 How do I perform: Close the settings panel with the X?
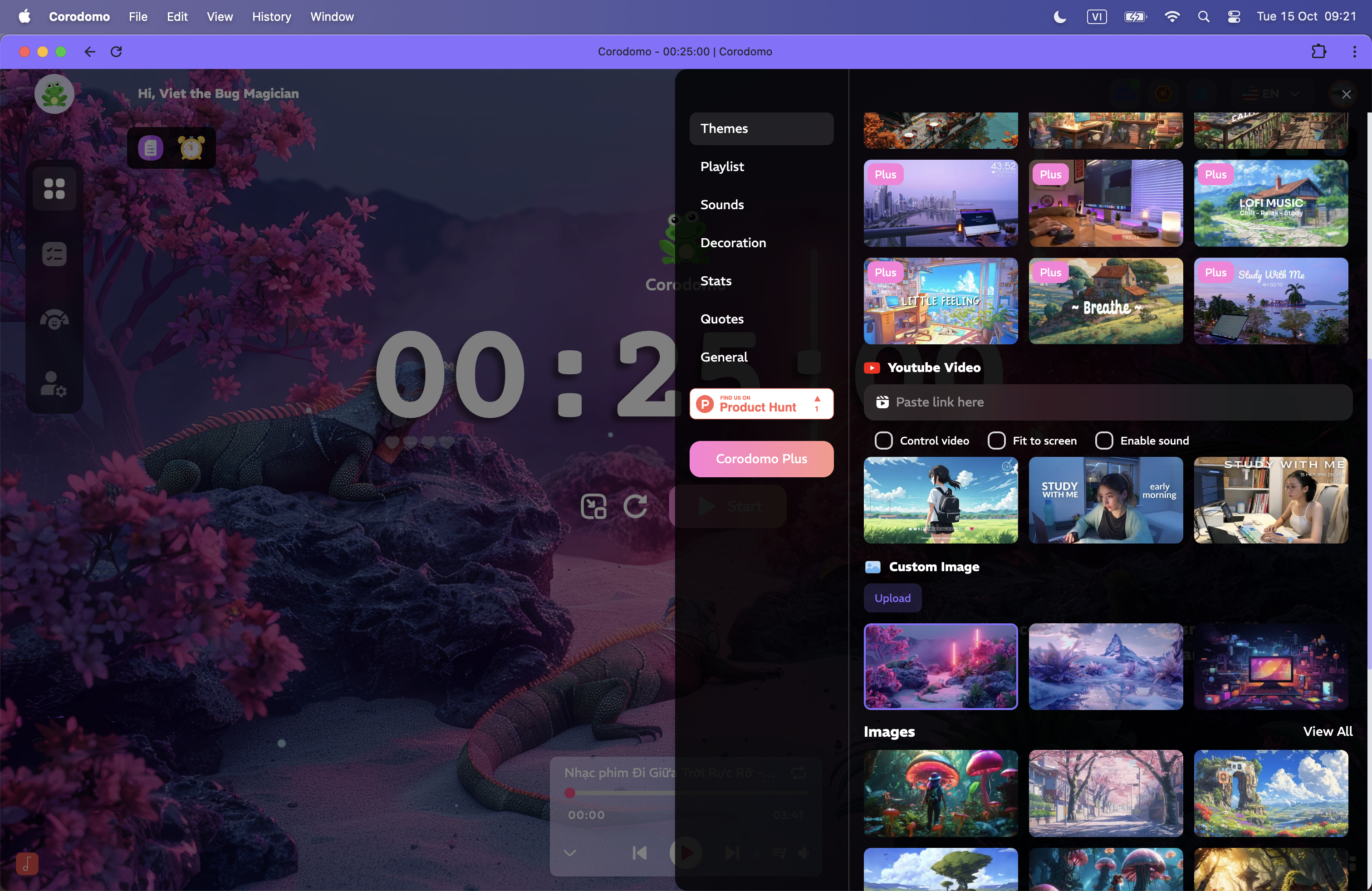[x=1346, y=94]
